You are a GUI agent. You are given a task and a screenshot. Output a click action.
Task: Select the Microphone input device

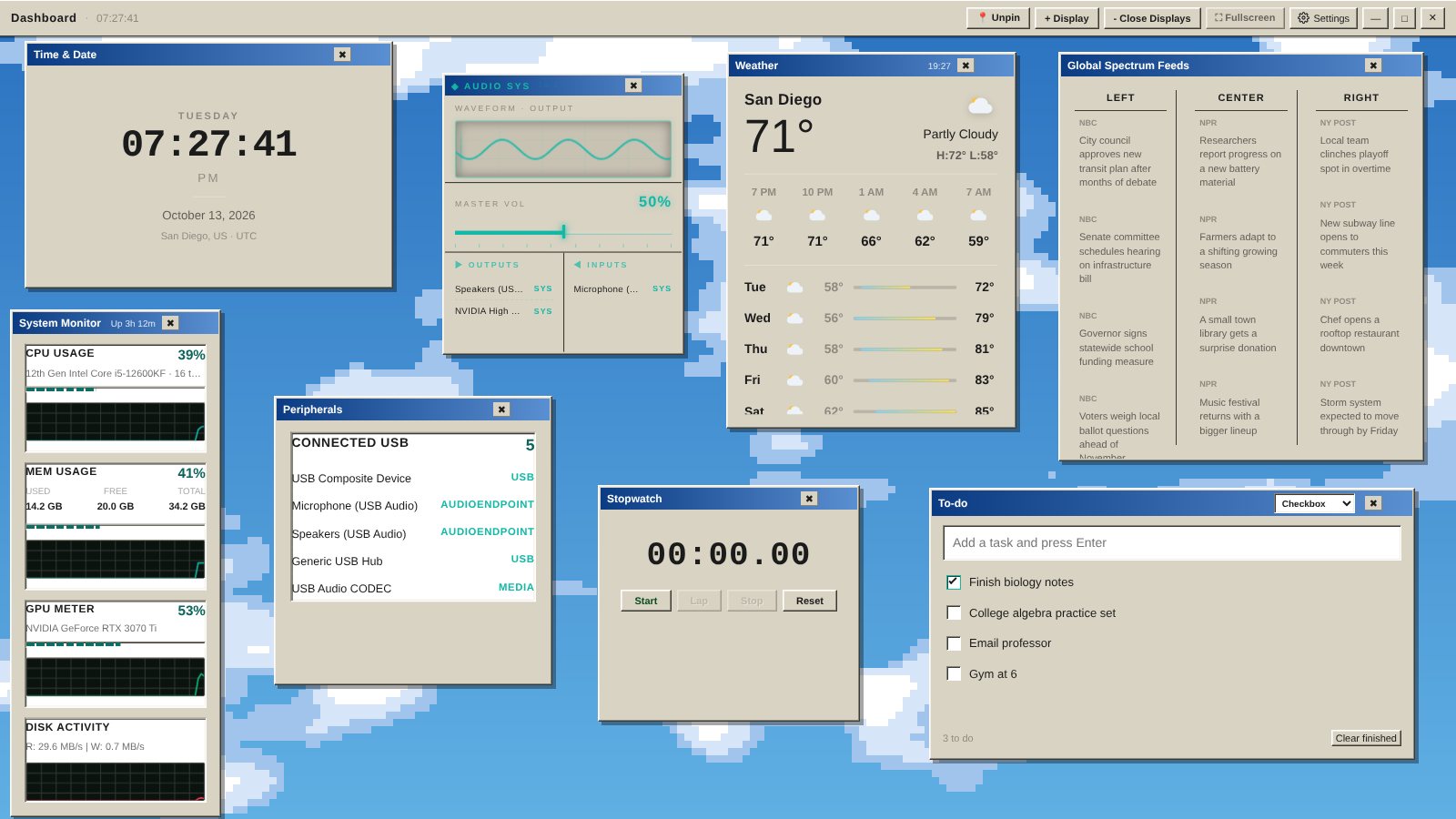click(622, 289)
